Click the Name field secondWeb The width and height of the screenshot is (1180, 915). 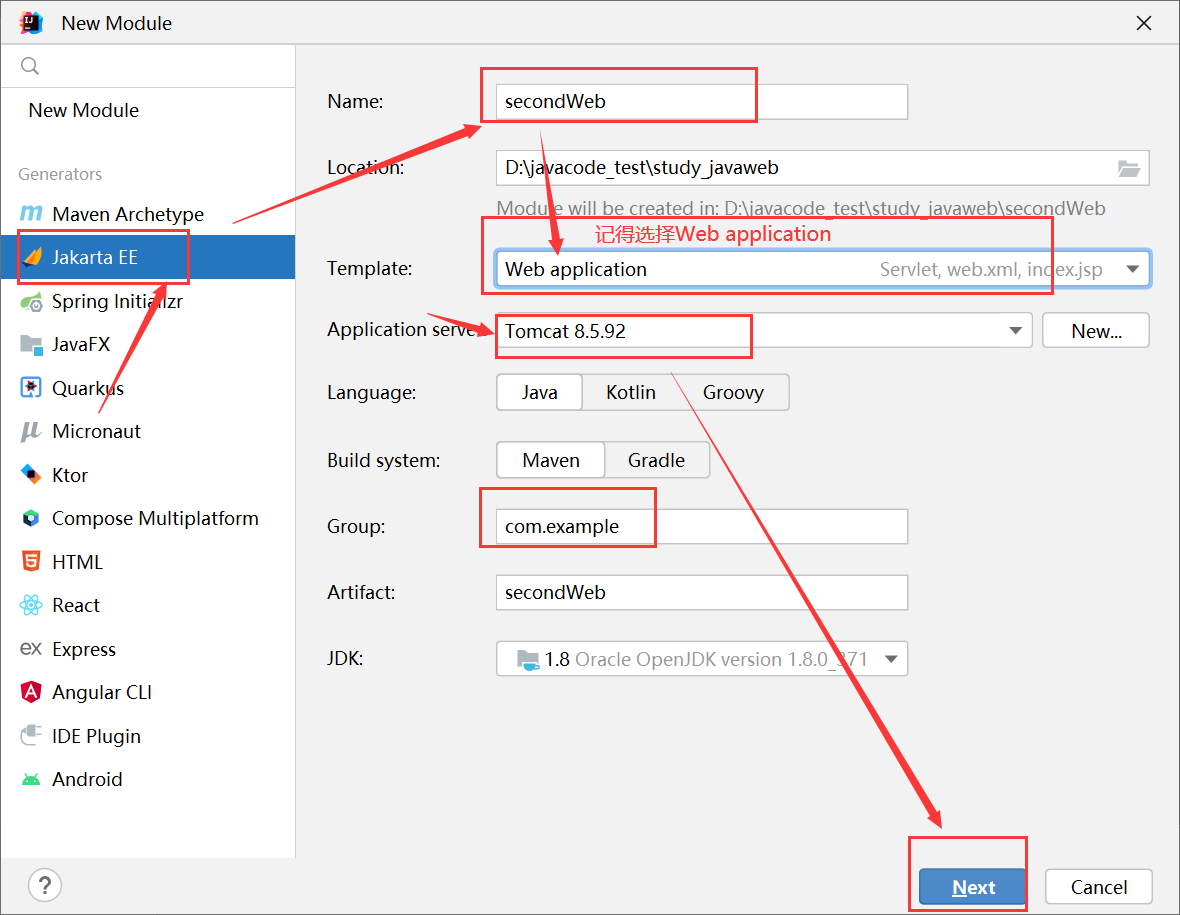[x=701, y=102]
